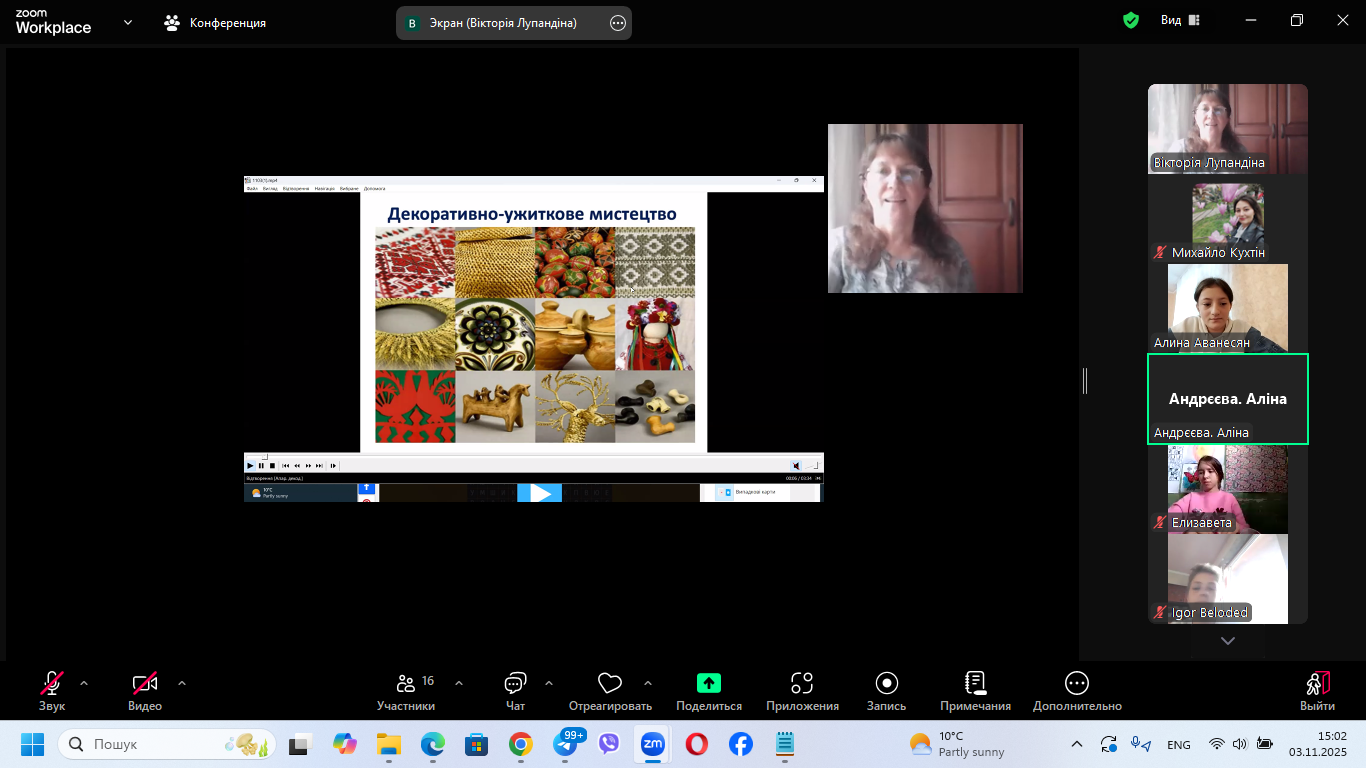Turn on the camera with Видео
This screenshot has width=1366, height=768.
pos(145,690)
